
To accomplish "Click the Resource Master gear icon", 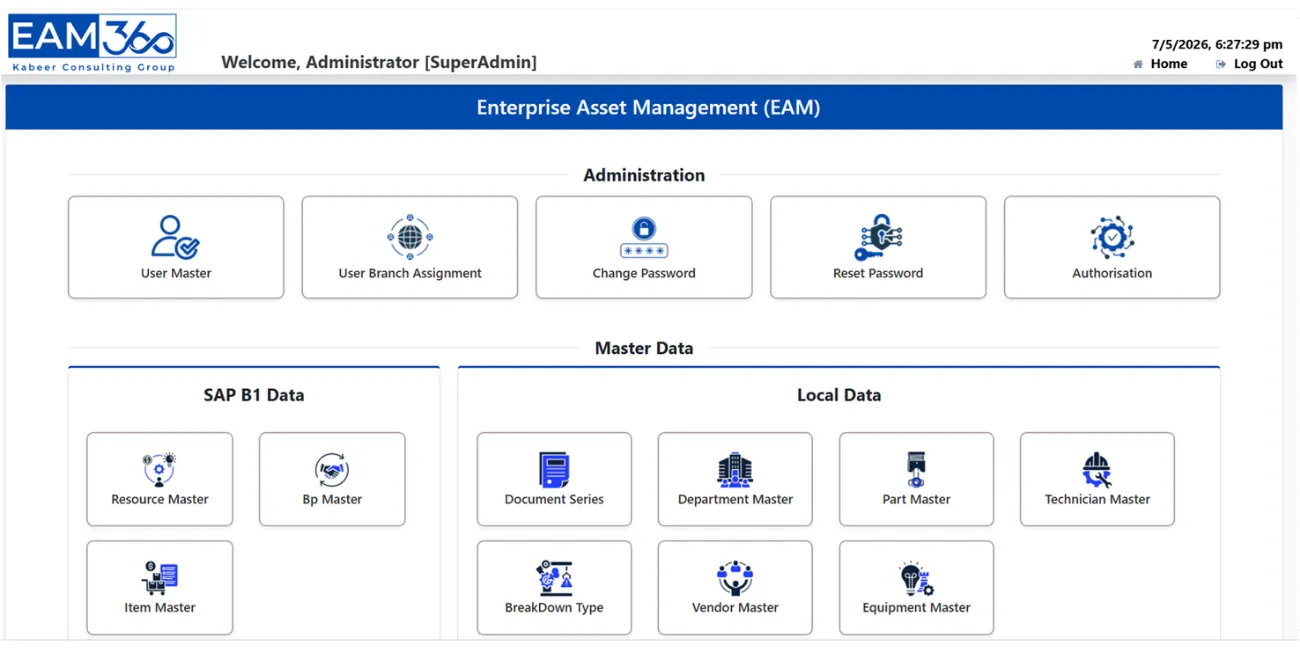I will pos(160,470).
